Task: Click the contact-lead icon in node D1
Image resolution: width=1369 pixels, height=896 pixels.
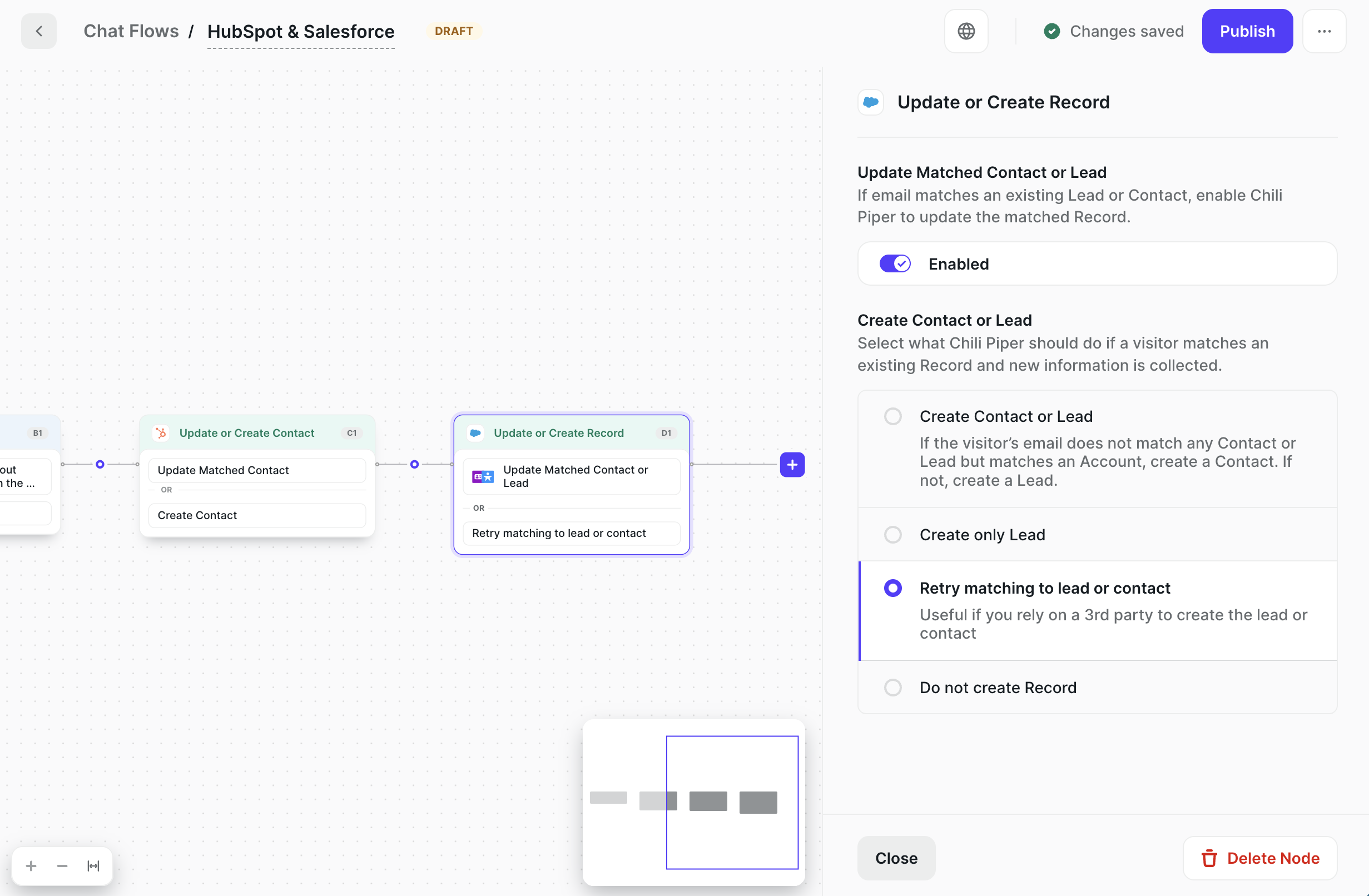Action: (x=483, y=476)
